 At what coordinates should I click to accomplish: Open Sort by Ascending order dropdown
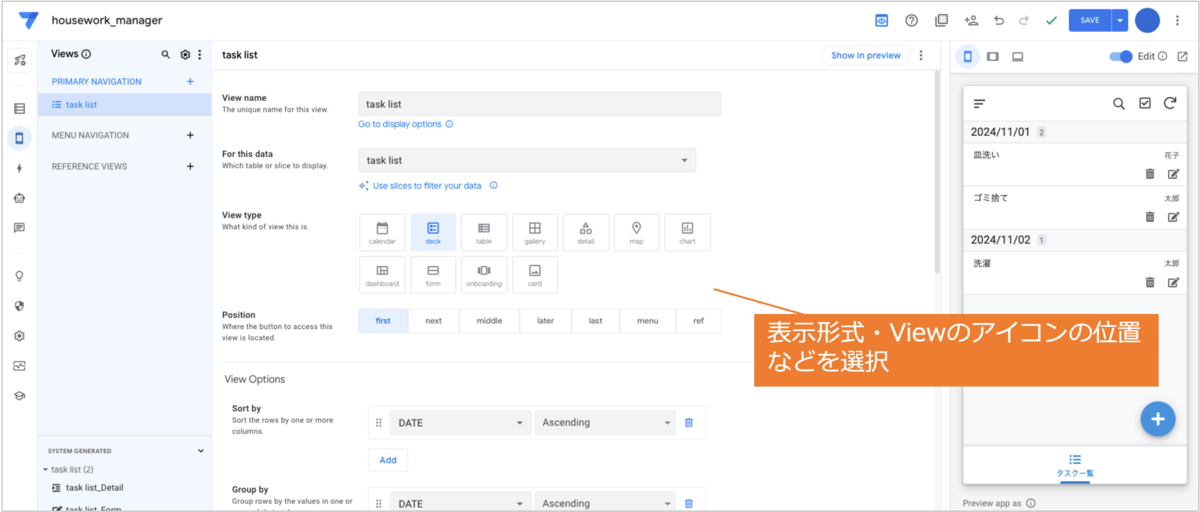pos(605,423)
